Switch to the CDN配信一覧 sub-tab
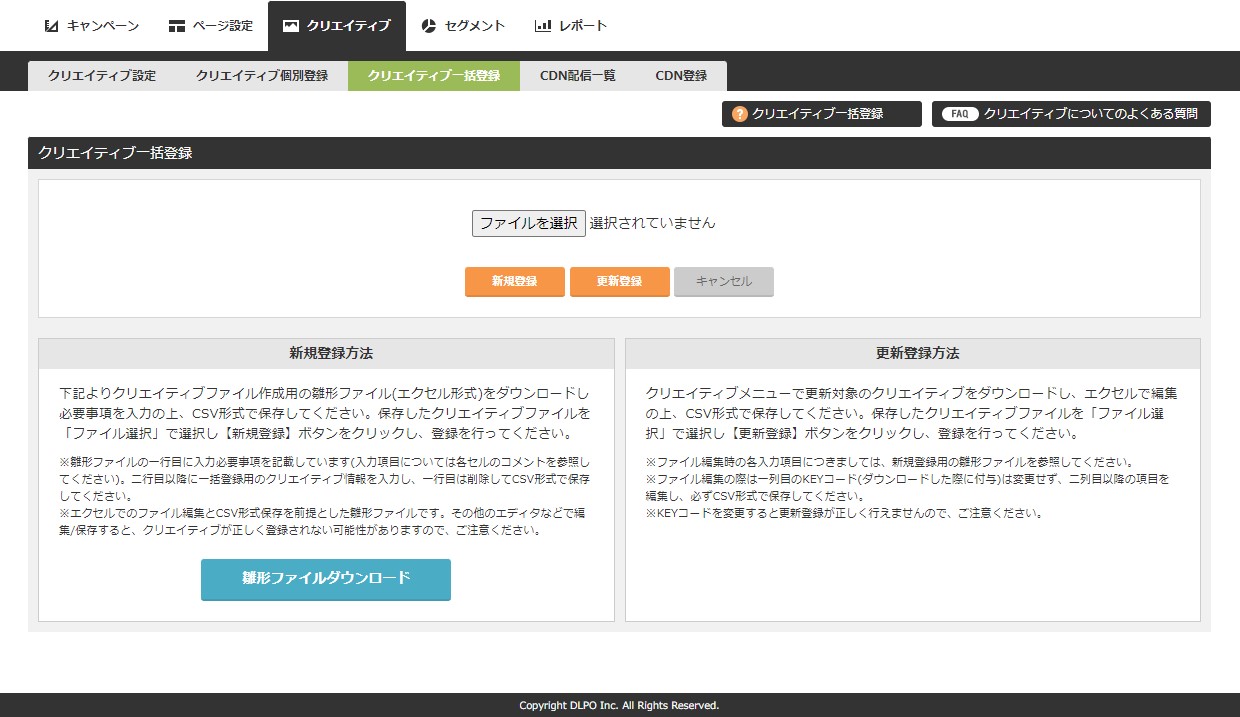The width and height of the screenshot is (1240, 717). tap(578, 76)
